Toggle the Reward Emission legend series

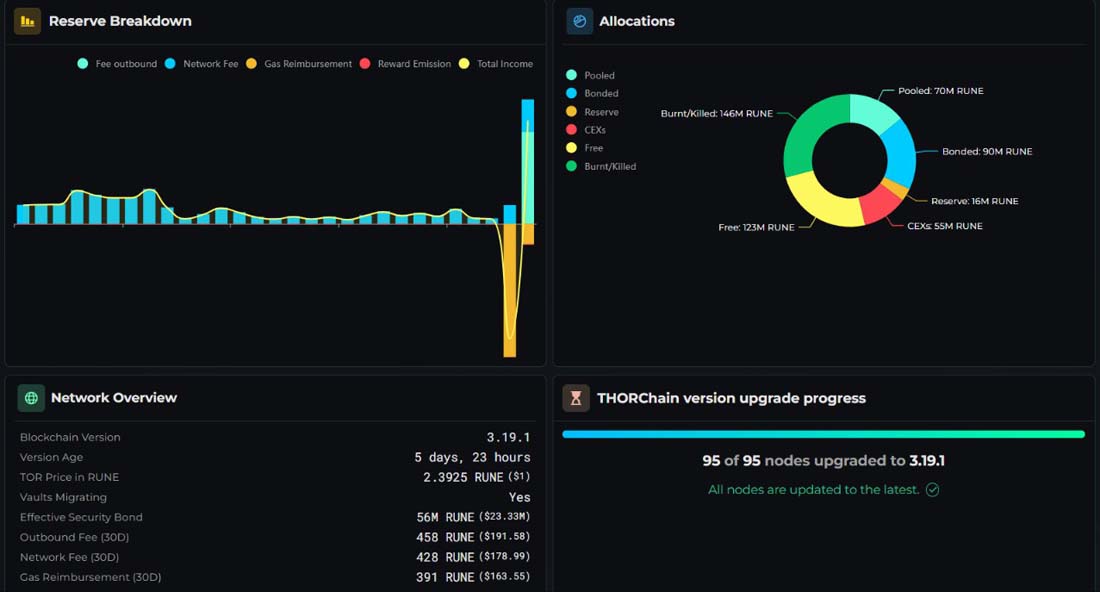click(405, 64)
